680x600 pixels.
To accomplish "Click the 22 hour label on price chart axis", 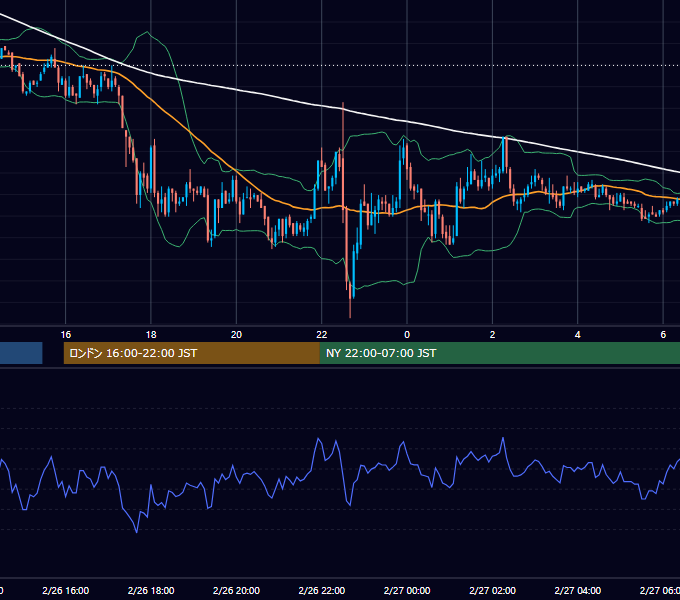I will tap(322, 335).
